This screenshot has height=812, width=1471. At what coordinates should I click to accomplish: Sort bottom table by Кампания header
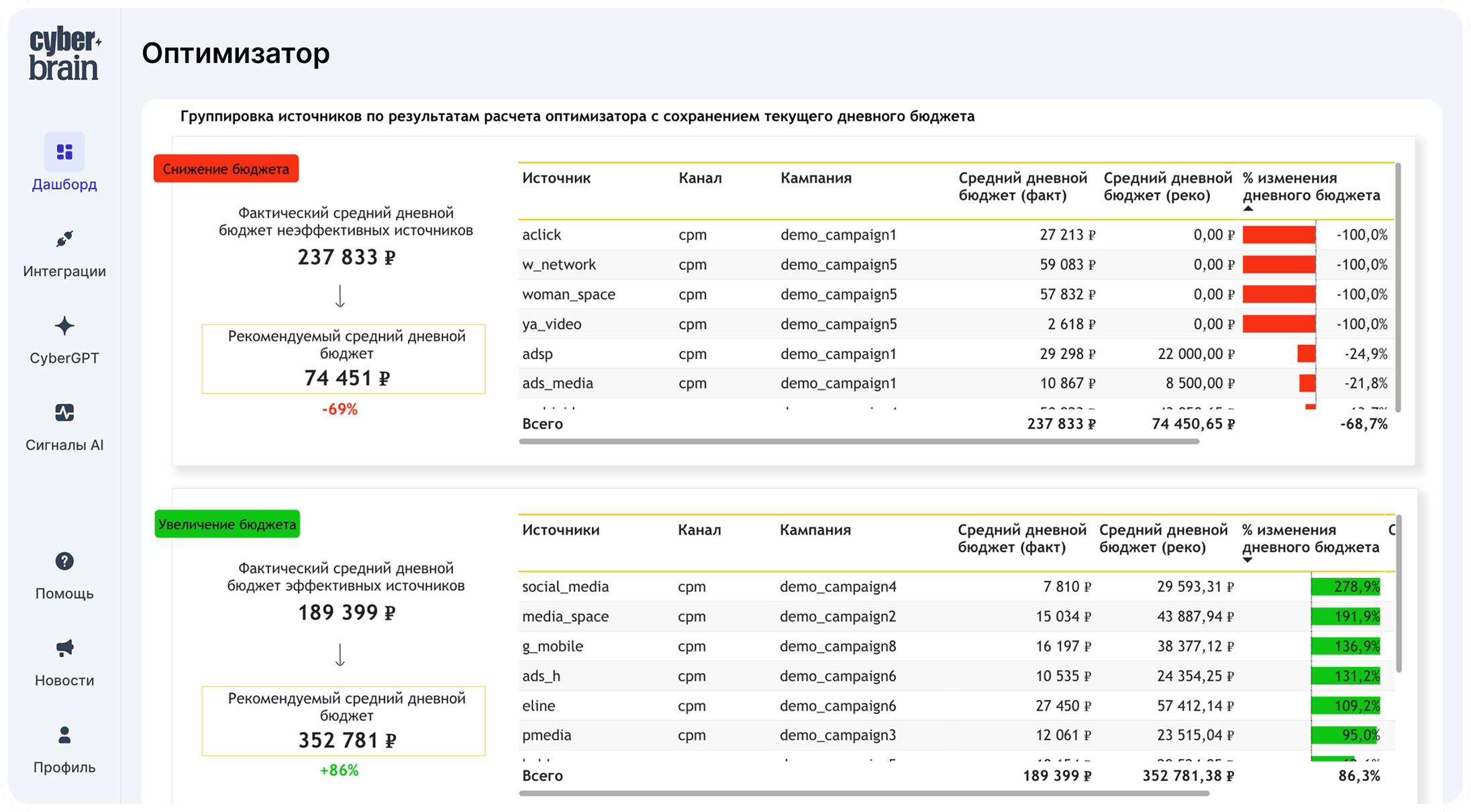pyautogui.click(x=815, y=530)
